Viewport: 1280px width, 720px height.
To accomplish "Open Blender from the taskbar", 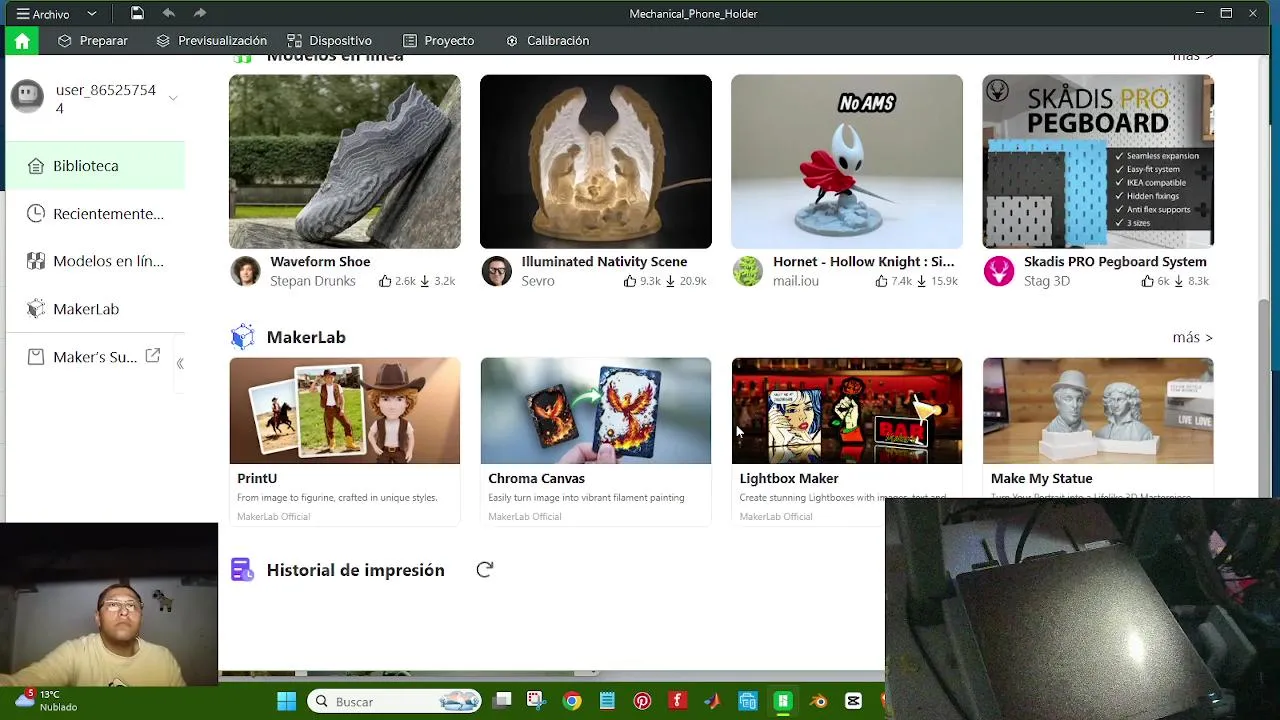I will point(819,701).
